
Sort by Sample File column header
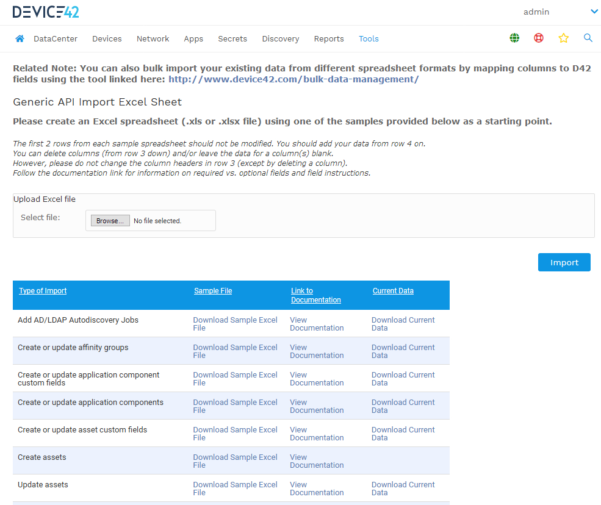tap(213, 291)
